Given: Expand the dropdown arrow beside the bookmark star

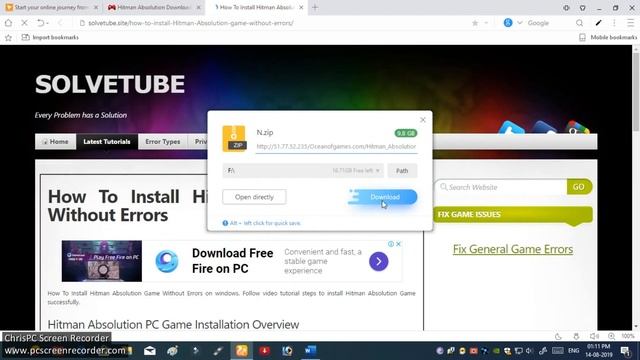Looking at the screenshot, I should [x=486, y=23].
